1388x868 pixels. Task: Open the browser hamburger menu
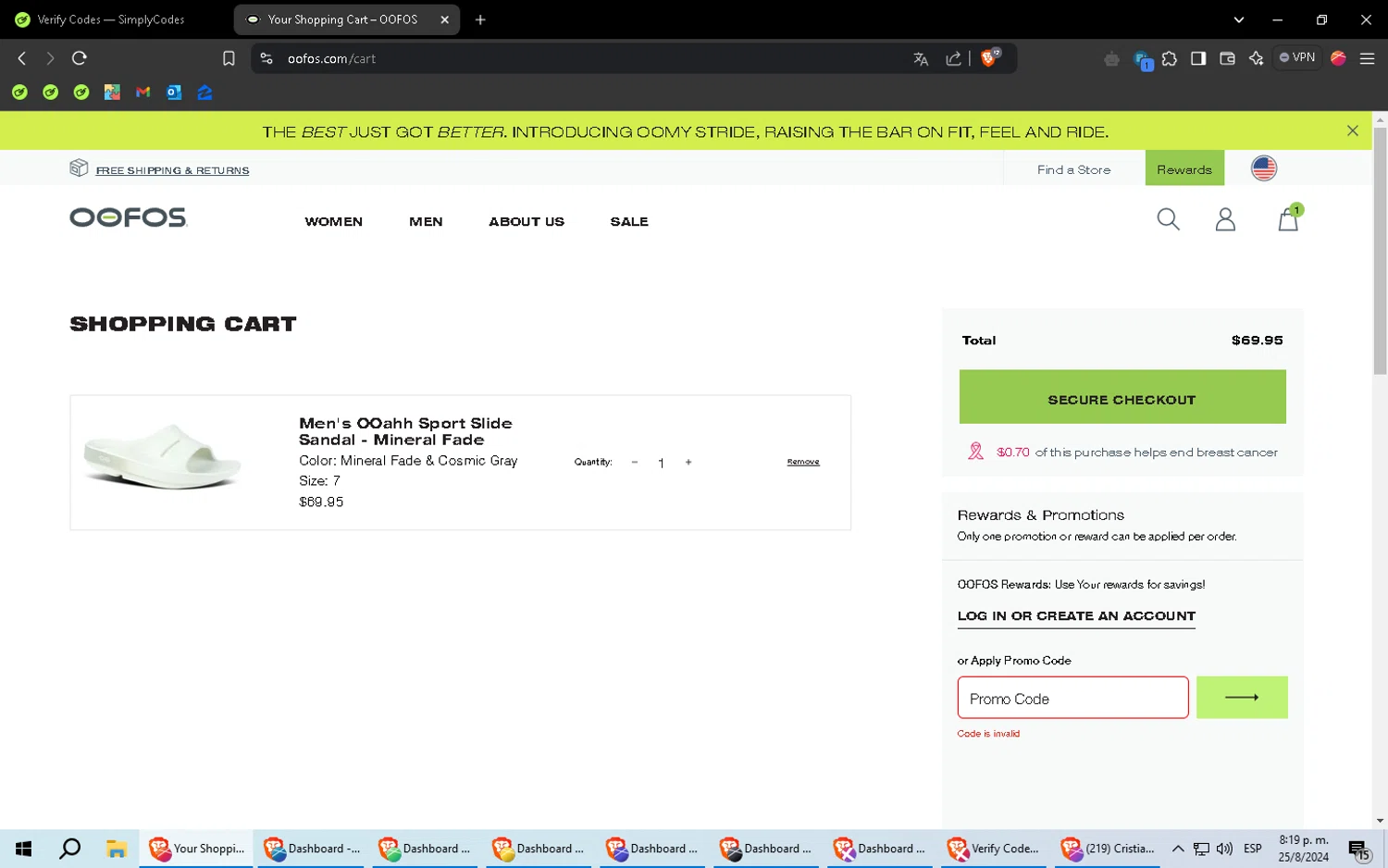tap(1367, 58)
